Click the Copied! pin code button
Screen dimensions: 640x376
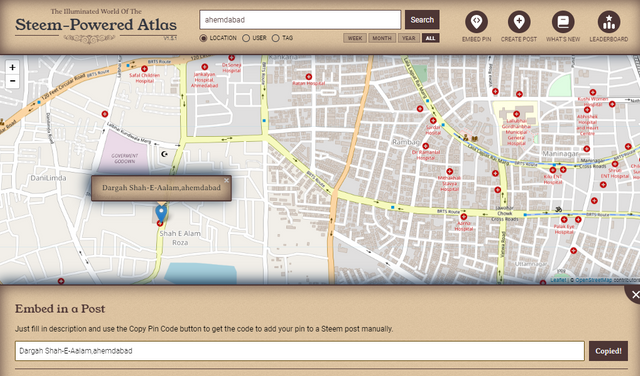(608, 351)
